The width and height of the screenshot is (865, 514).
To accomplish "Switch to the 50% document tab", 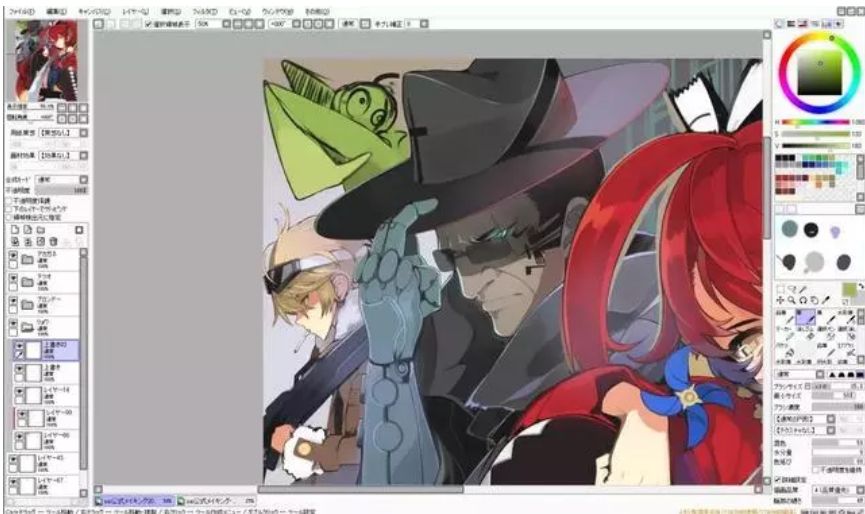I will point(134,501).
